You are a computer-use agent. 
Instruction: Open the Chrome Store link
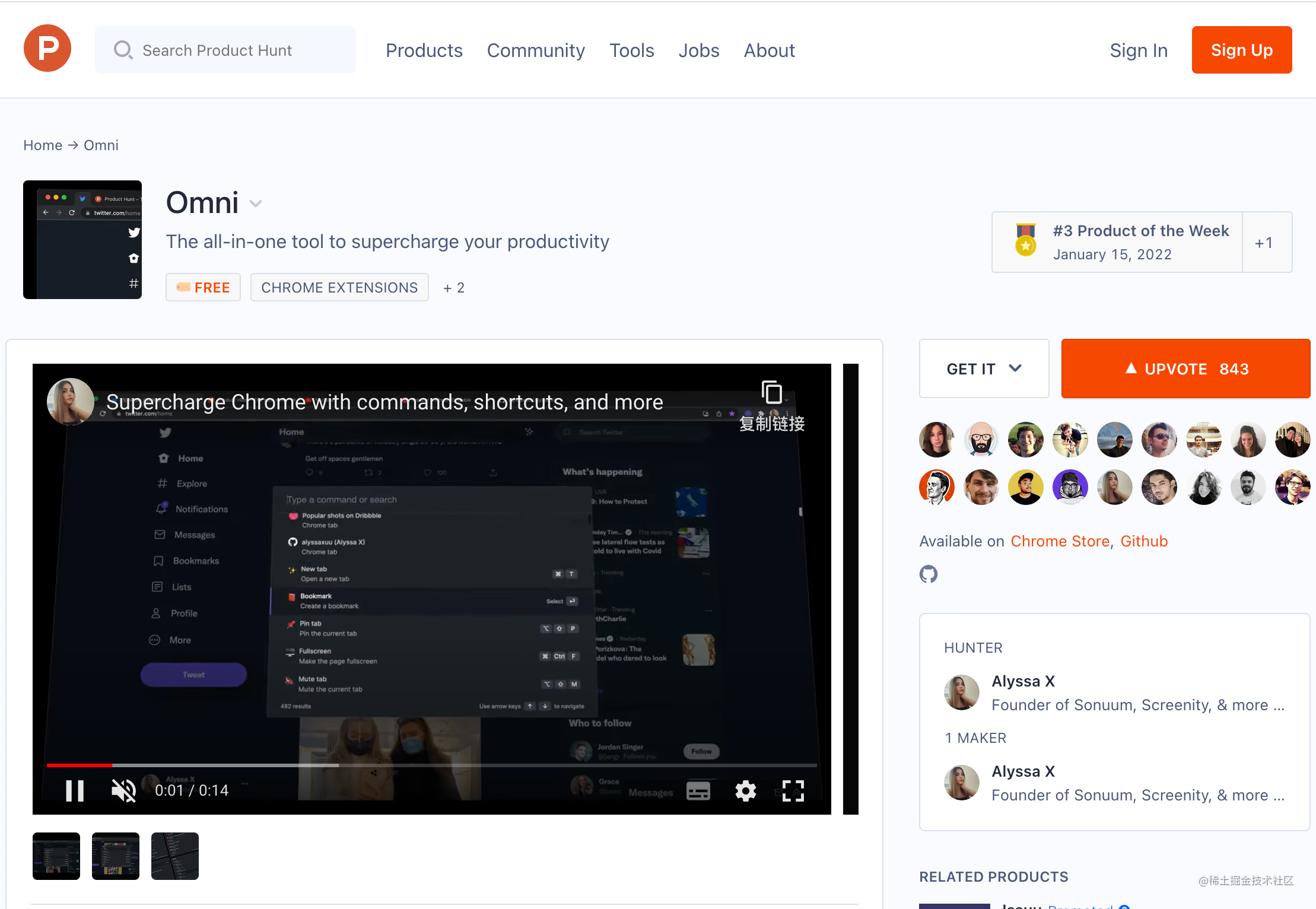pyautogui.click(x=1060, y=541)
